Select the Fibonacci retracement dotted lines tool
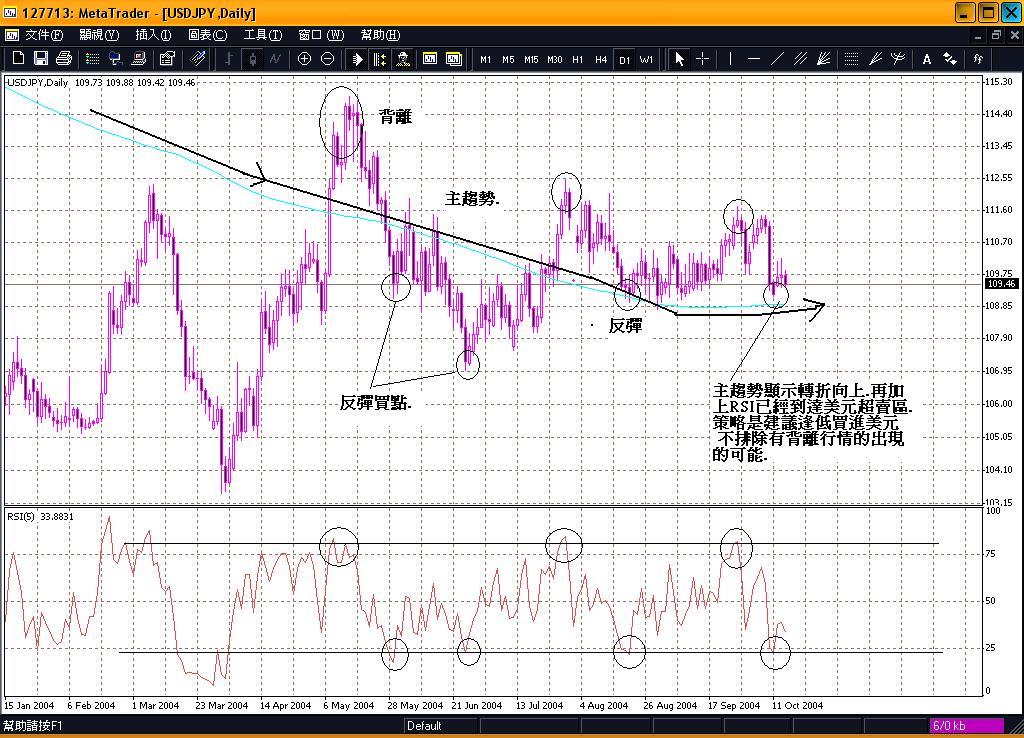The height and width of the screenshot is (738, 1024). click(851, 59)
